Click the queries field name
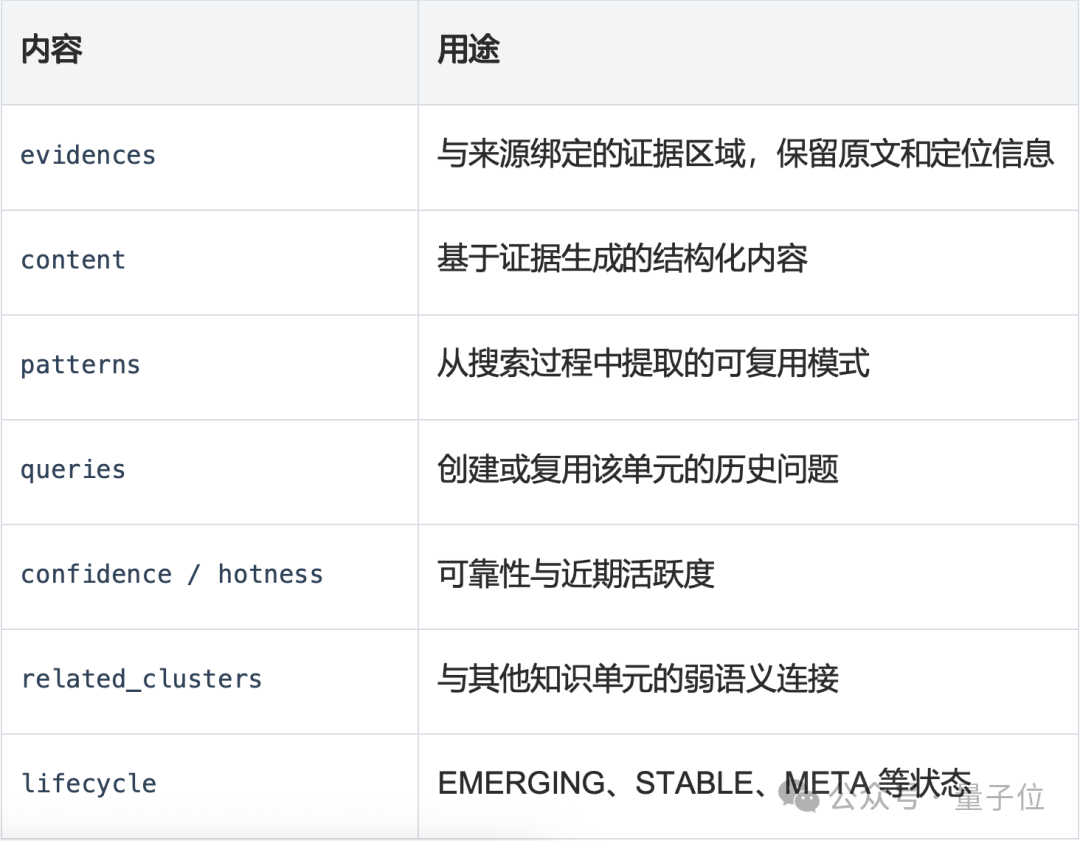 tap(73, 470)
